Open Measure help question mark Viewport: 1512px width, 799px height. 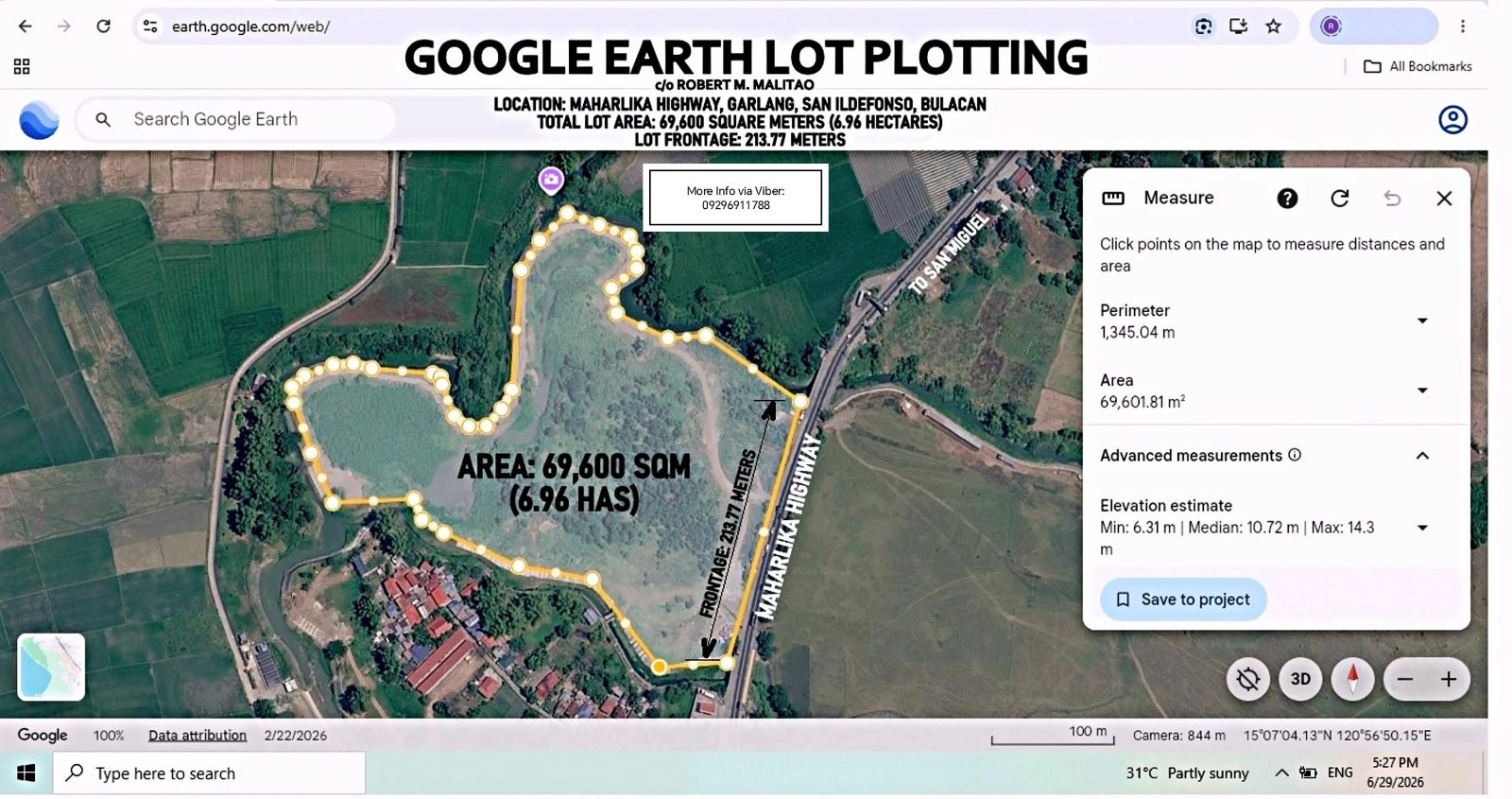pos(1287,199)
